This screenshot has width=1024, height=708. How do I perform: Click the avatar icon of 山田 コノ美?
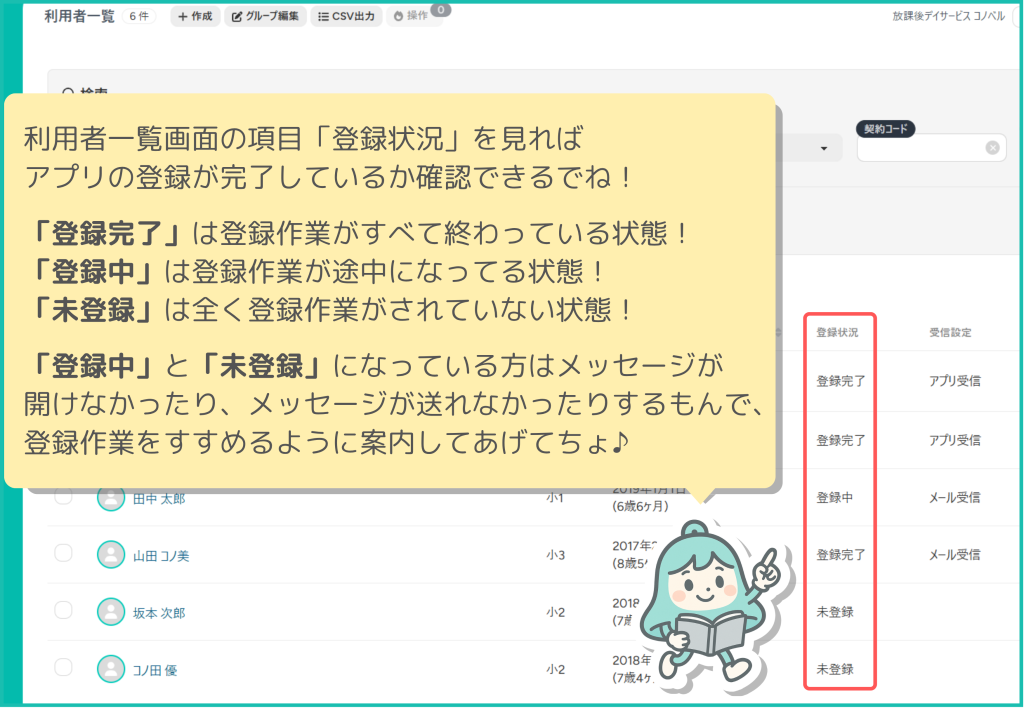[111, 555]
